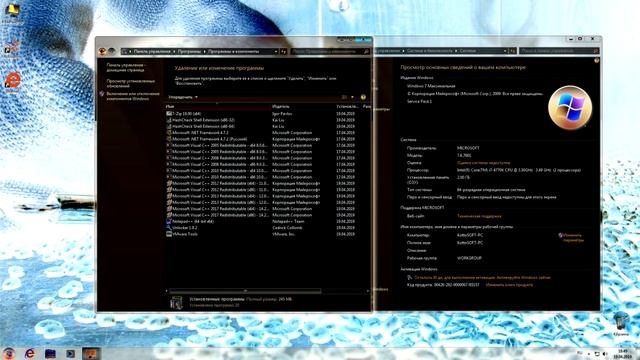
Task: Select Unlocker 1.9.2 program icon
Action: point(169,228)
